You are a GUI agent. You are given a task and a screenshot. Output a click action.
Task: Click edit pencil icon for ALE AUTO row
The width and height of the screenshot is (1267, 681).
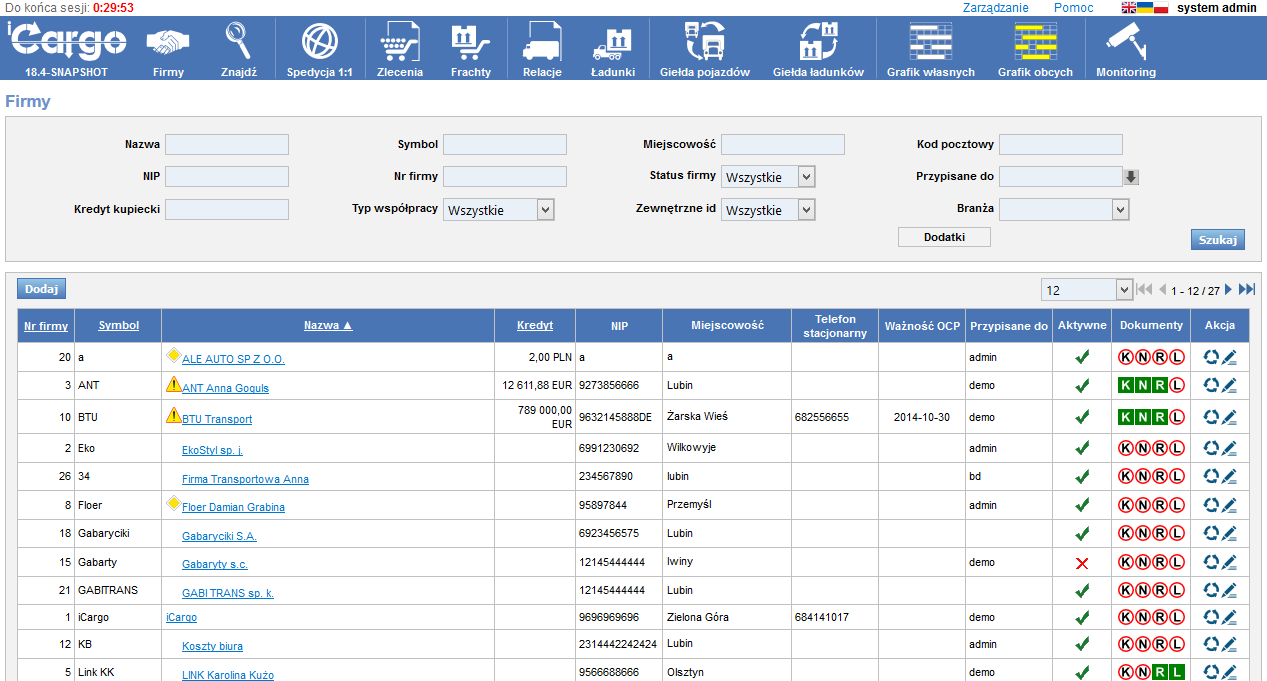[1229, 357]
